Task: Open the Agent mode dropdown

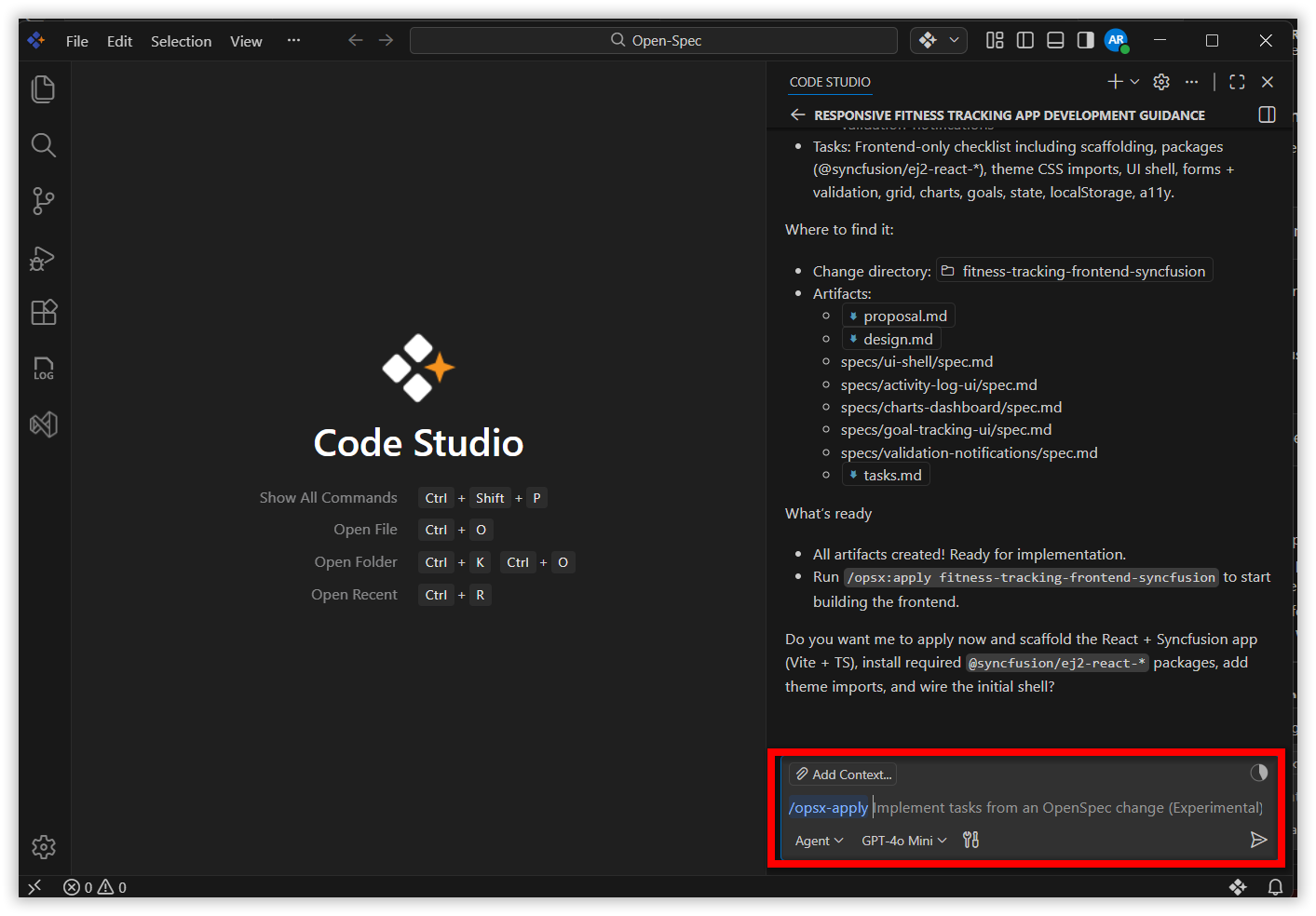Action: (819, 841)
